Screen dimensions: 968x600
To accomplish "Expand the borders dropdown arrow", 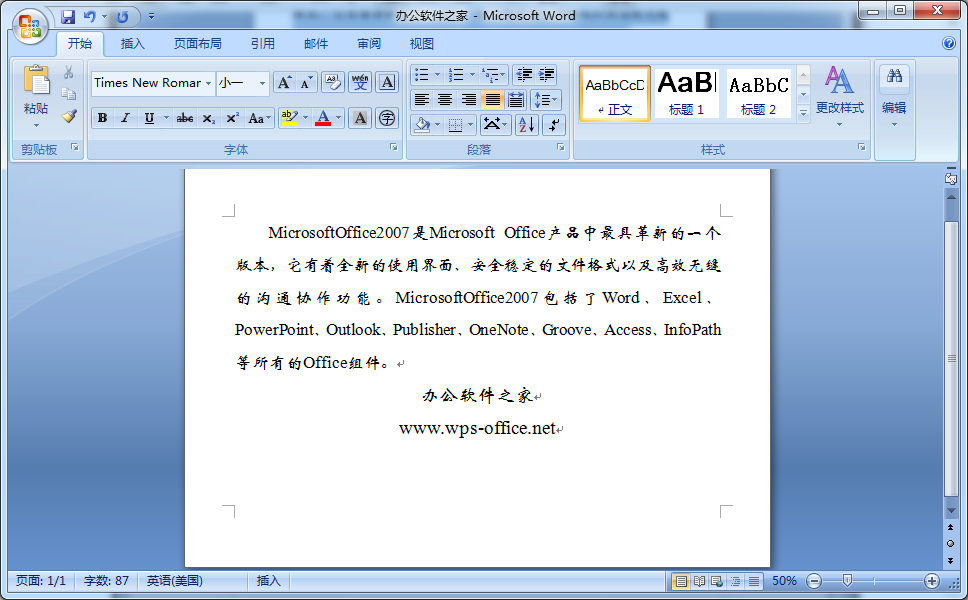I will [x=470, y=125].
